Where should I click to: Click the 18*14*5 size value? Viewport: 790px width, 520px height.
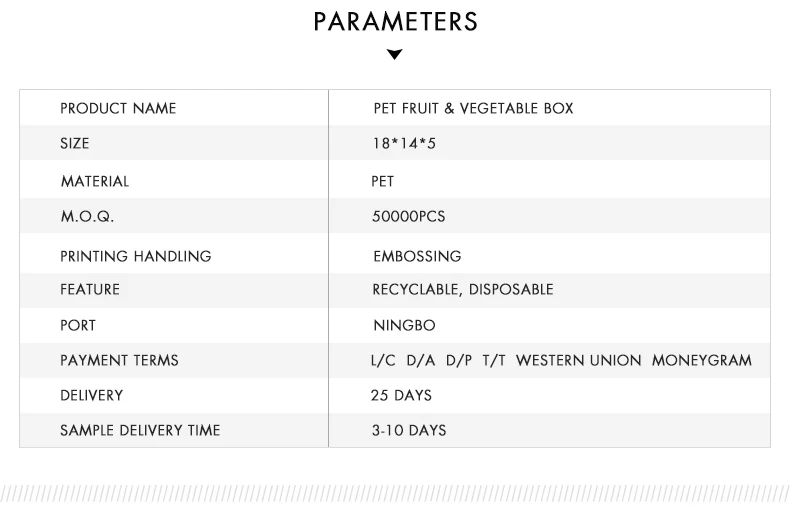[404, 144]
